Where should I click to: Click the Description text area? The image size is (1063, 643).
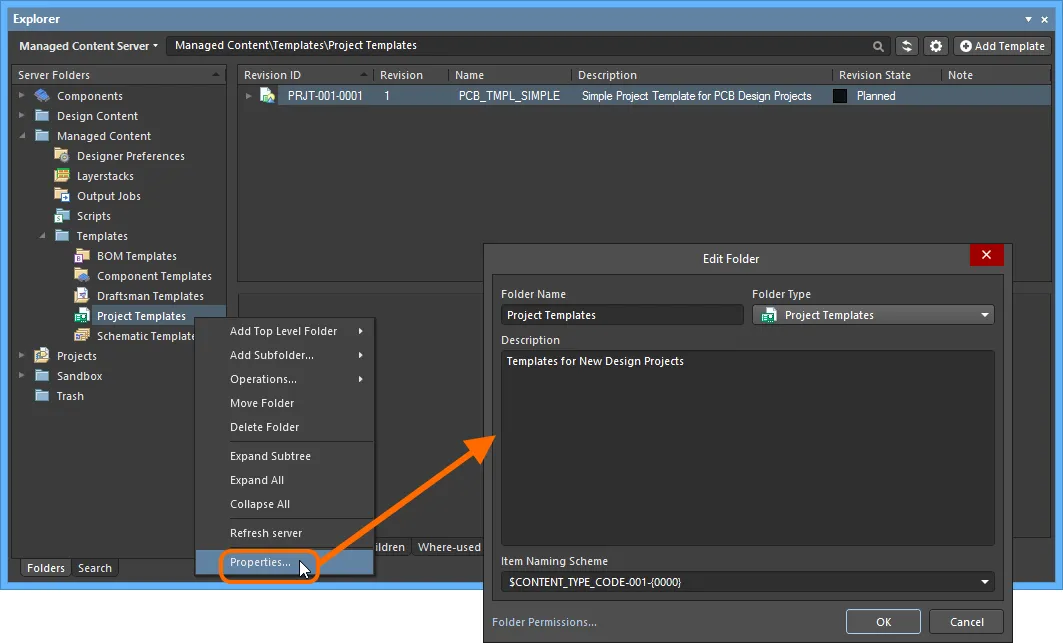click(x=748, y=448)
